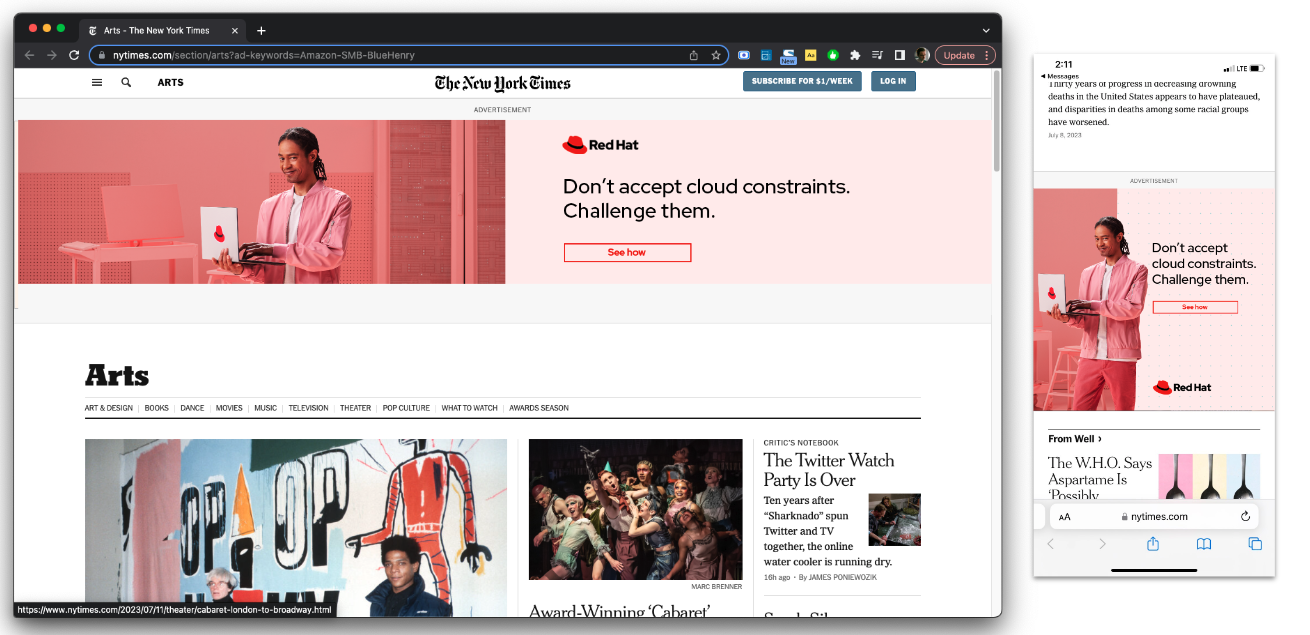This screenshot has width=1310, height=635.
Task: Tap the Safari share icon on phone
Action: 1153,543
